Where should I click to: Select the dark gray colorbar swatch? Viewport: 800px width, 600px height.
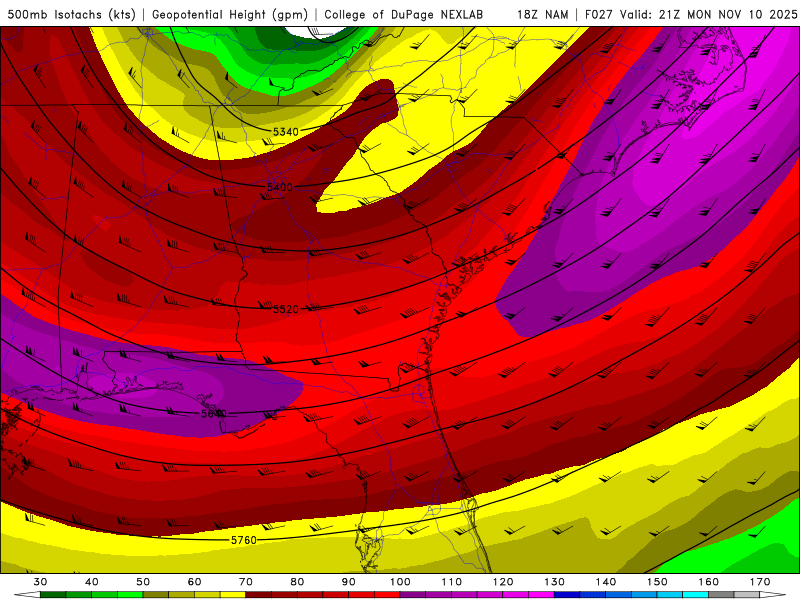721,594
